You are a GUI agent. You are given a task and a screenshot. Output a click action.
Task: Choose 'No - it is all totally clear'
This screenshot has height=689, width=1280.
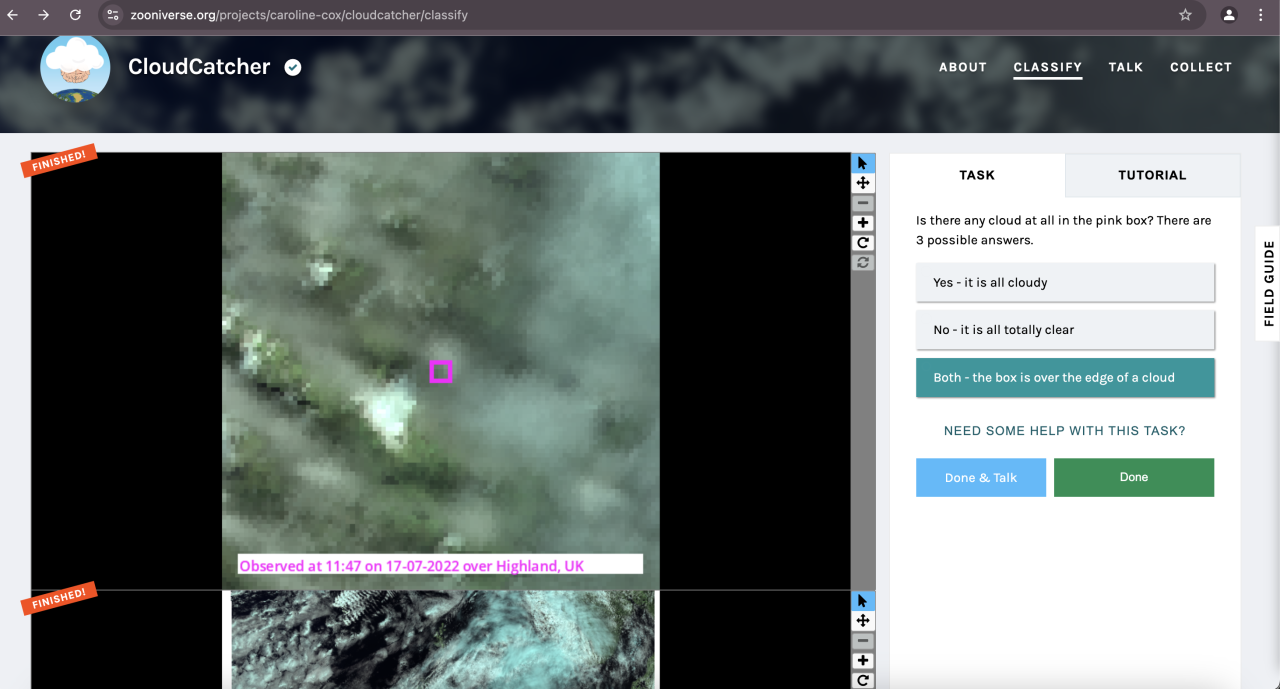(x=1065, y=330)
